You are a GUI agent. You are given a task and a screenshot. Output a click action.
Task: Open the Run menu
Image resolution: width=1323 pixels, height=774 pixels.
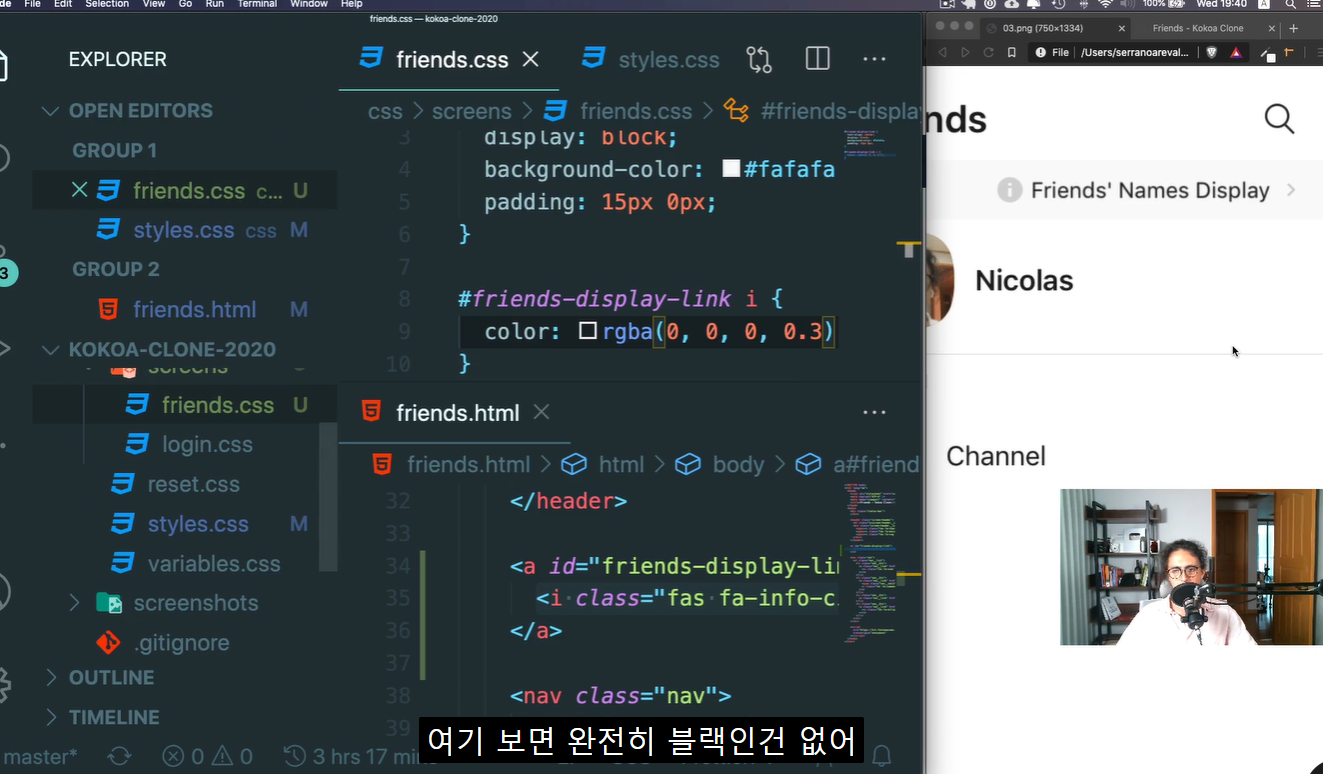point(214,4)
